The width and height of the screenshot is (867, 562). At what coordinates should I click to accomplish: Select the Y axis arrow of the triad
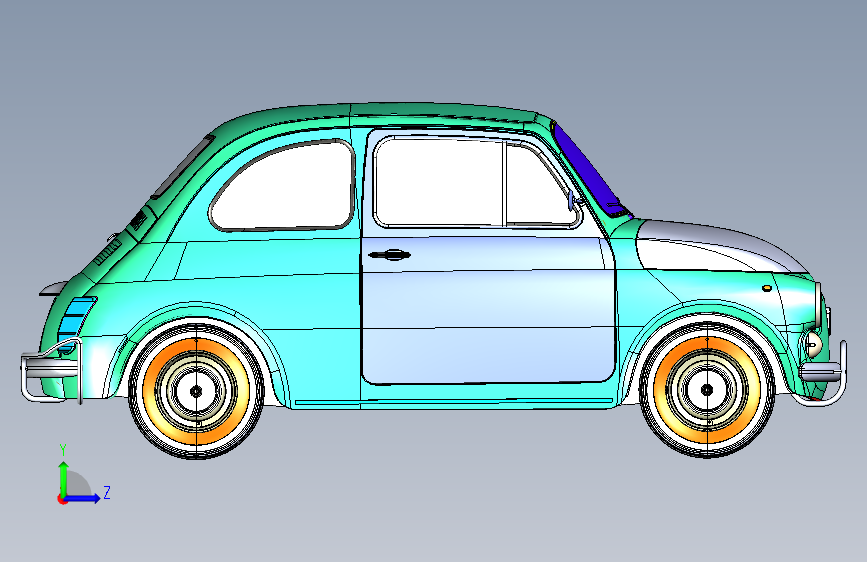coord(64,478)
